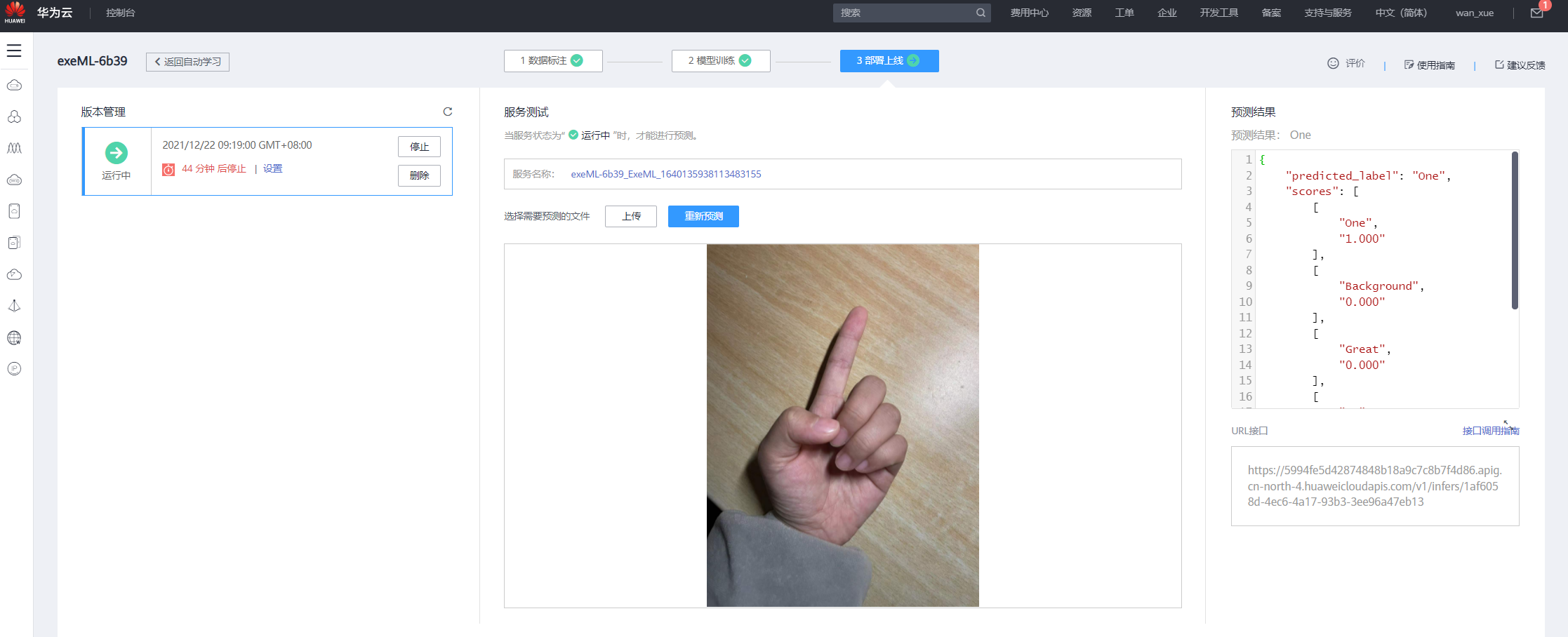The width and height of the screenshot is (1568, 637).
Task: Open the 费用中心 menu
Action: click(x=1029, y=12)
